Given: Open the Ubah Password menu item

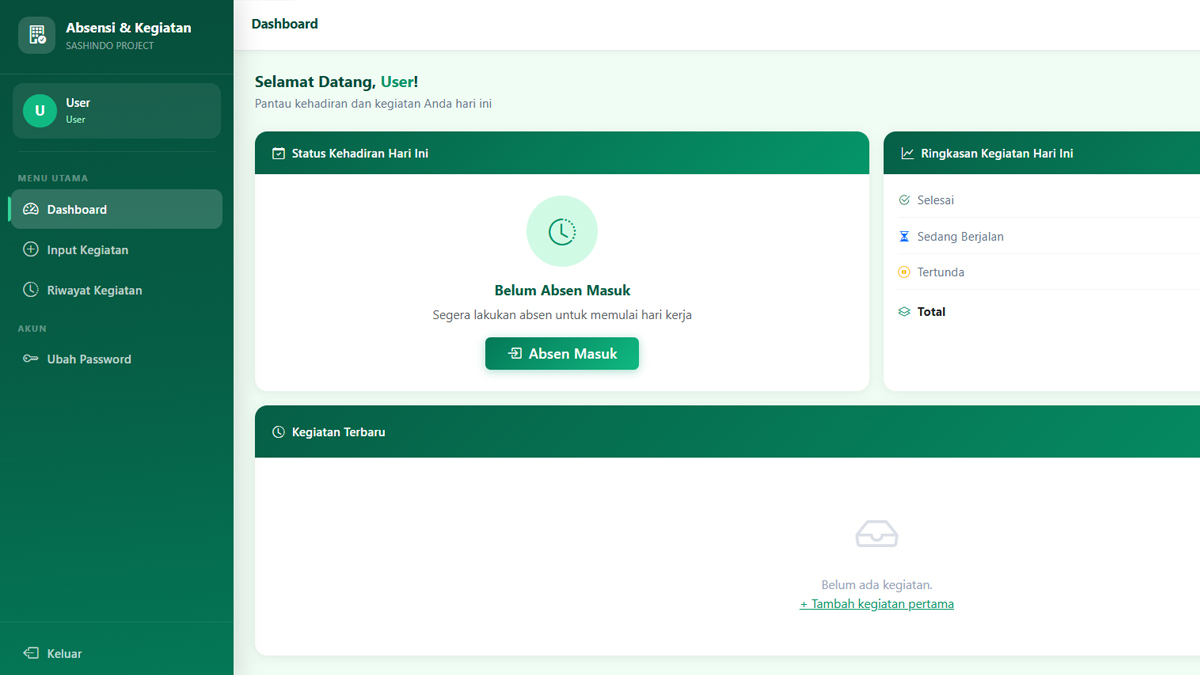Looking at the screenshot, I should [x=115, y=359].
